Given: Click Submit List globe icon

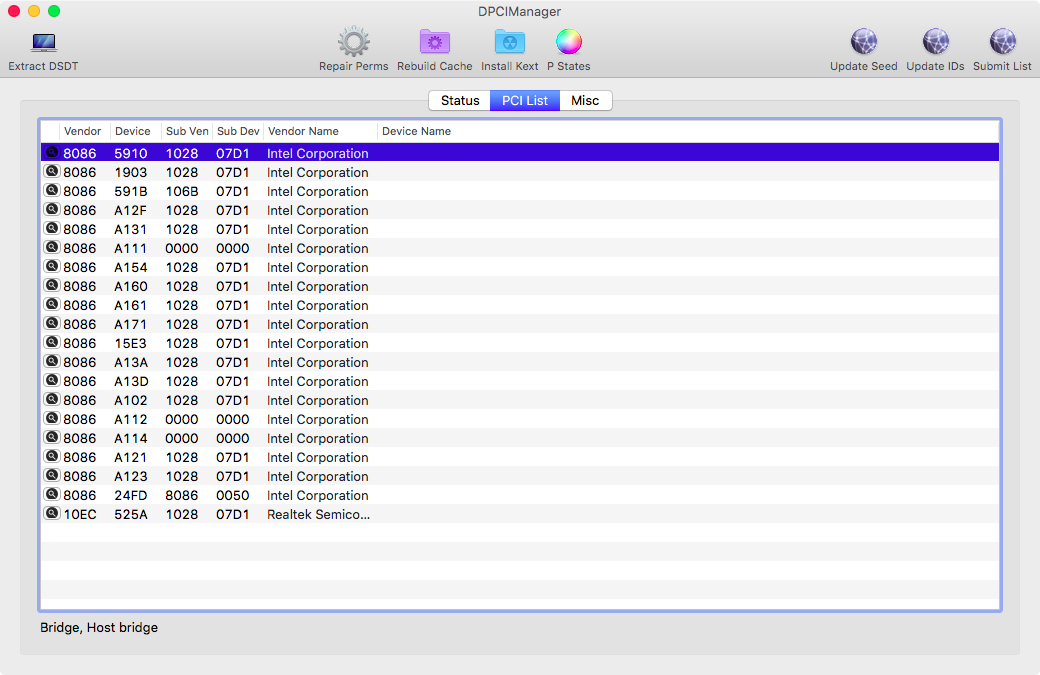Looking at the screenshot, I should point(1002,42).
